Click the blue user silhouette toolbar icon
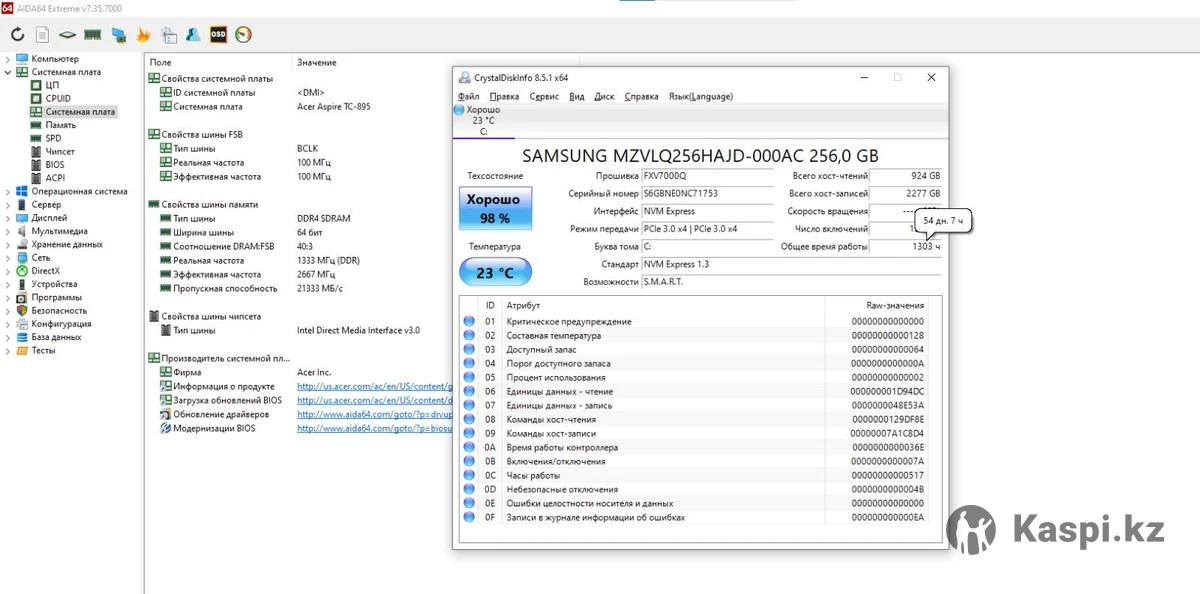 193,35
